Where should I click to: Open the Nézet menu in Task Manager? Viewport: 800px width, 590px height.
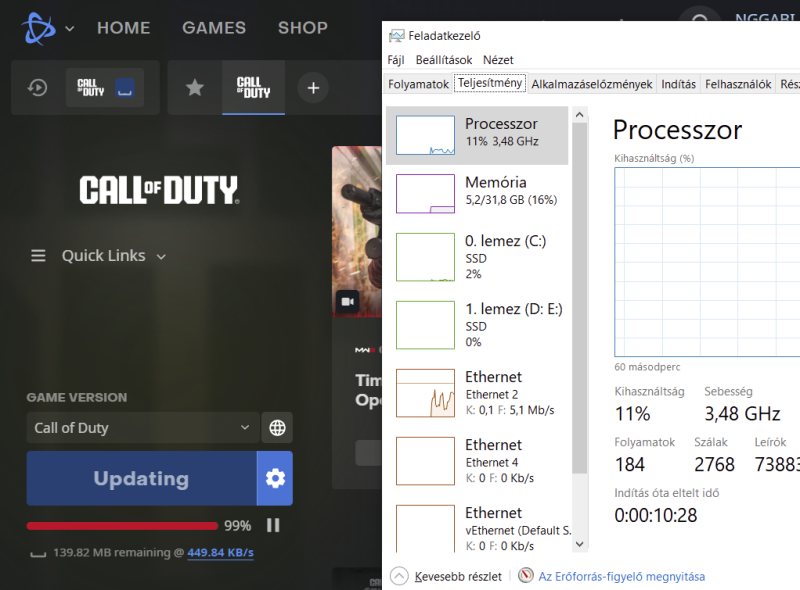498,60
